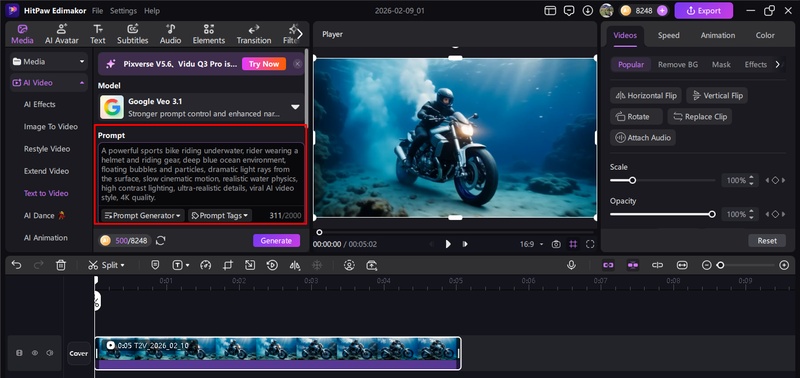The image size is (800, 378).
Task: Show more top tabs with right chevron
Action: pyautogui.click(x=300, y=34)
